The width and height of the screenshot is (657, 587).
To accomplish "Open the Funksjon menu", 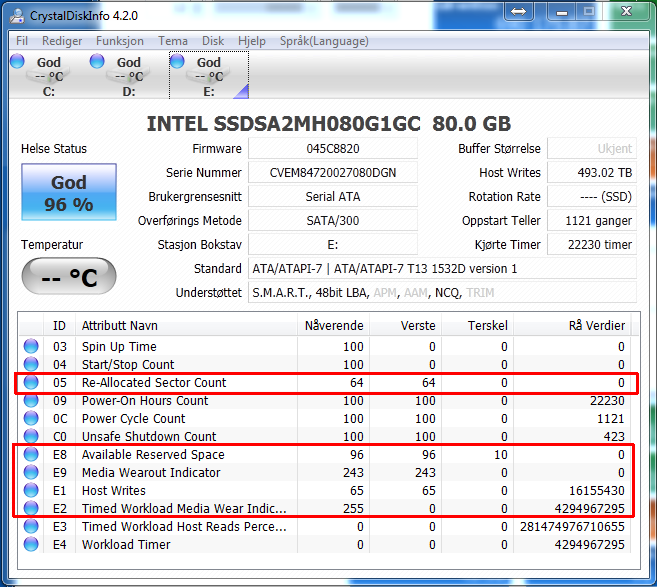I will pyautogui.click(x=120, y=41).
